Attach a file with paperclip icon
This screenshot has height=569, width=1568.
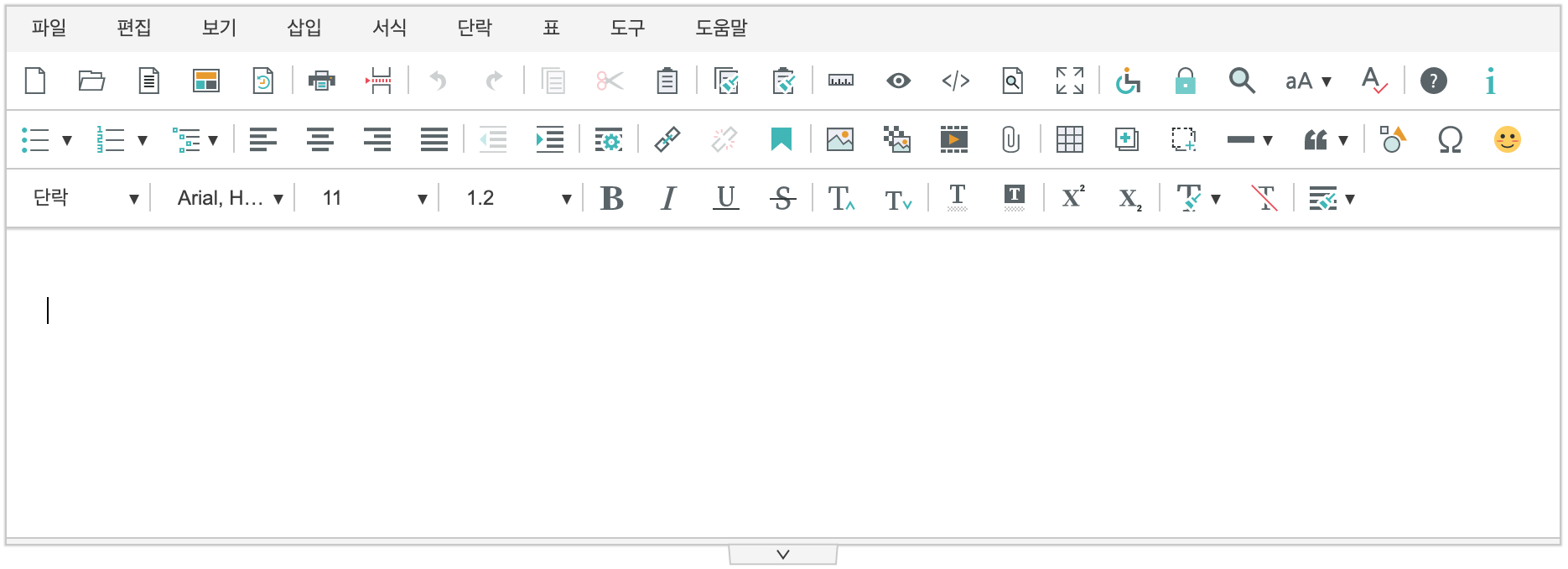(1010, 139)
